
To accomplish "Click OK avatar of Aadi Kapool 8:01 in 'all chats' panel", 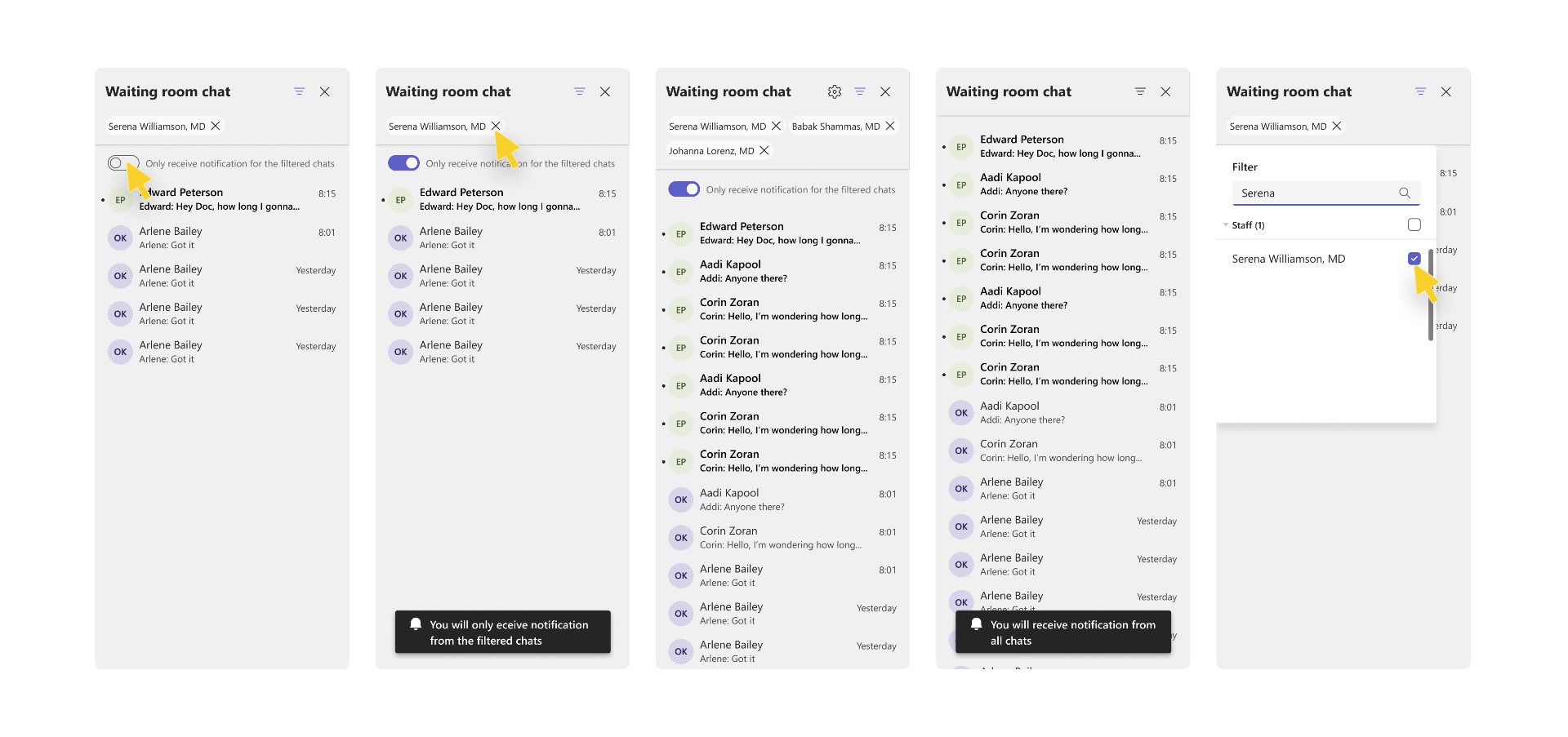I will tap(961, 413).
